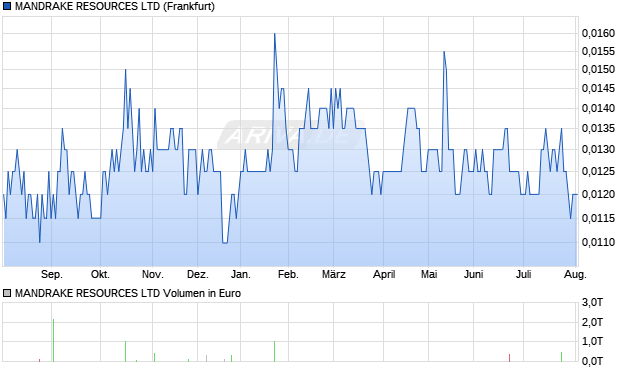Image resolution: width=620 pixels, height=371 pixels.
Task: Click the gray legend square beside Volumen
Action: [x=7, y=293]
